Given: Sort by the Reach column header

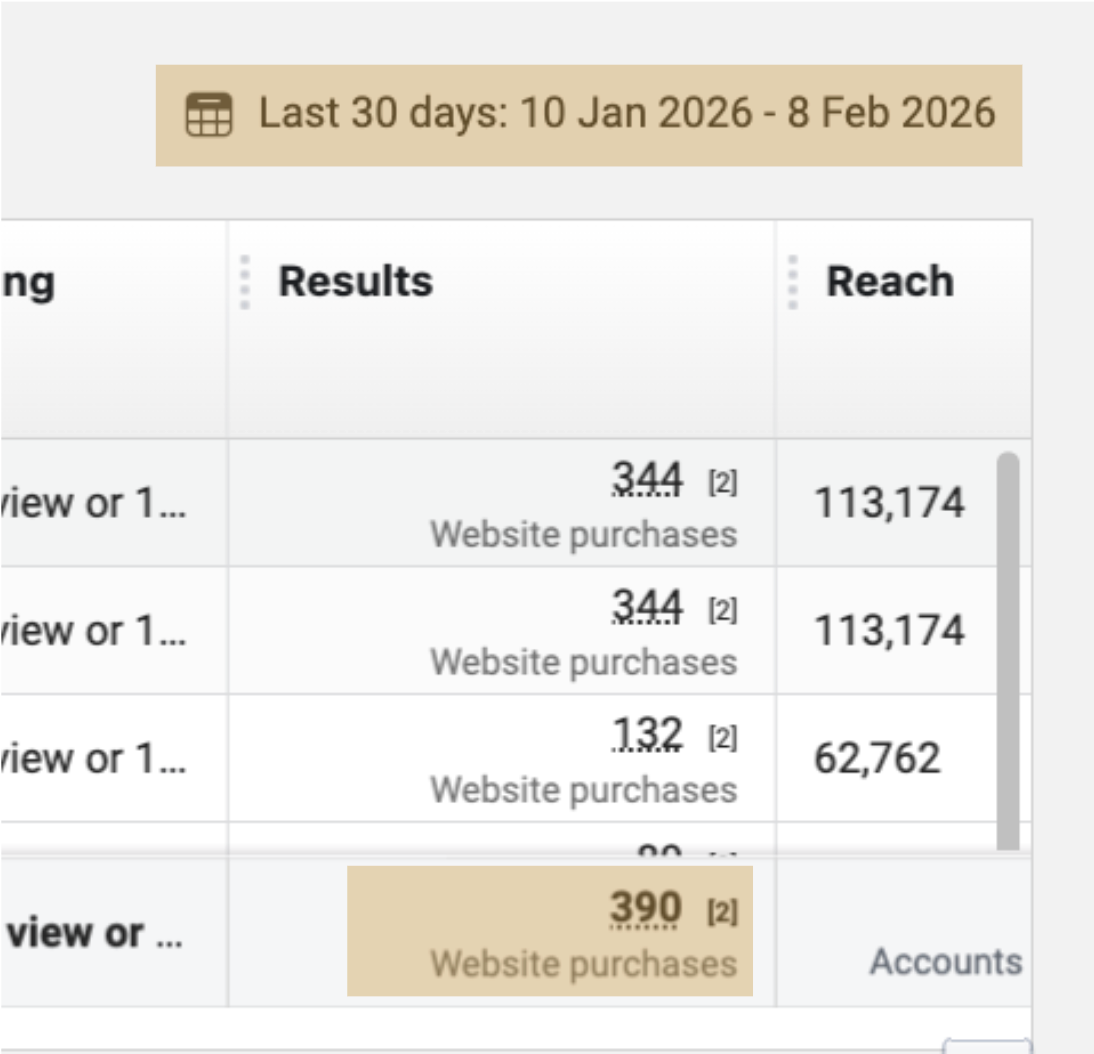Looking at the screenshot, I should 889,282.
